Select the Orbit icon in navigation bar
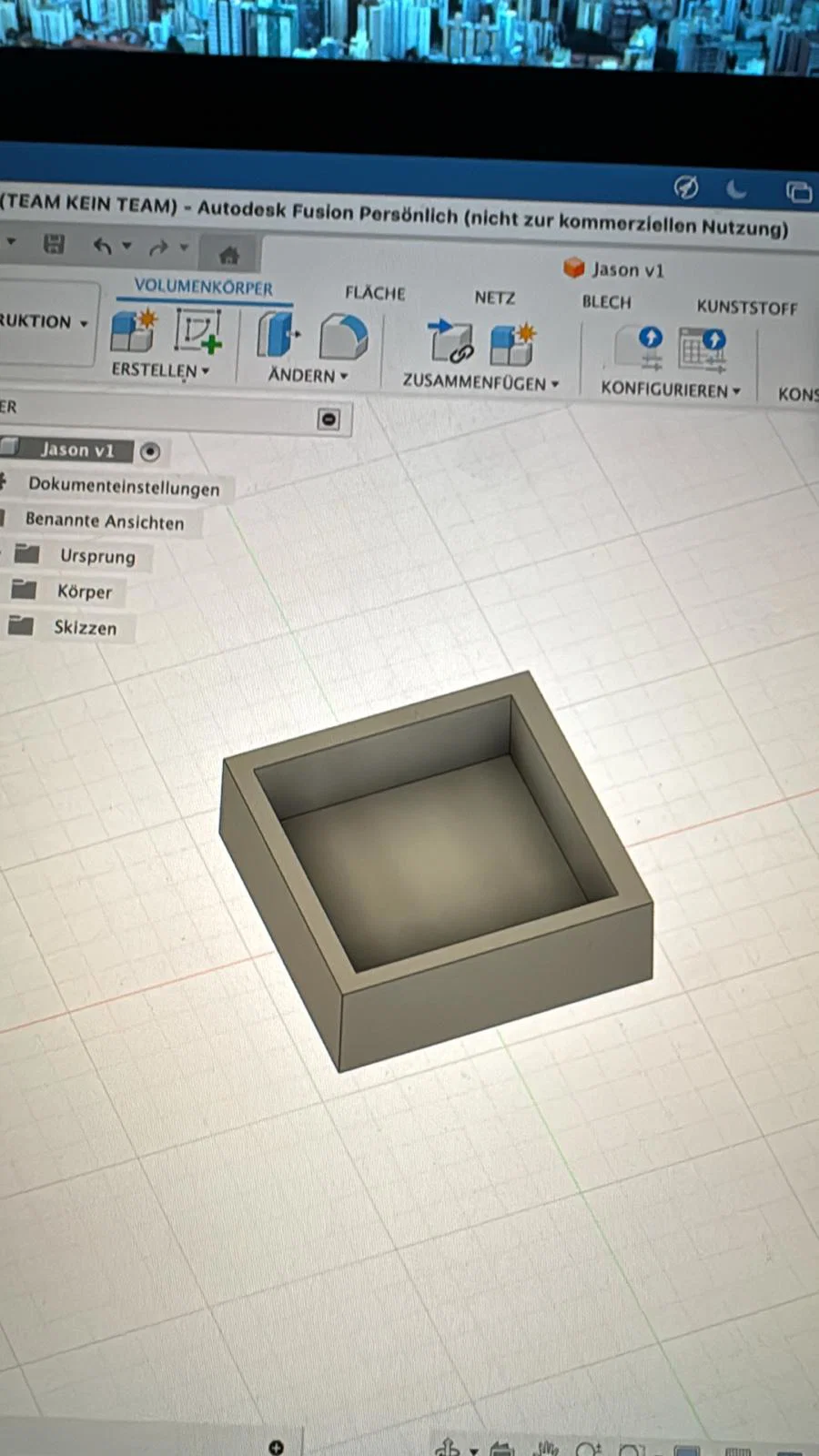819x1456 pixels. tap(446, 1447)
